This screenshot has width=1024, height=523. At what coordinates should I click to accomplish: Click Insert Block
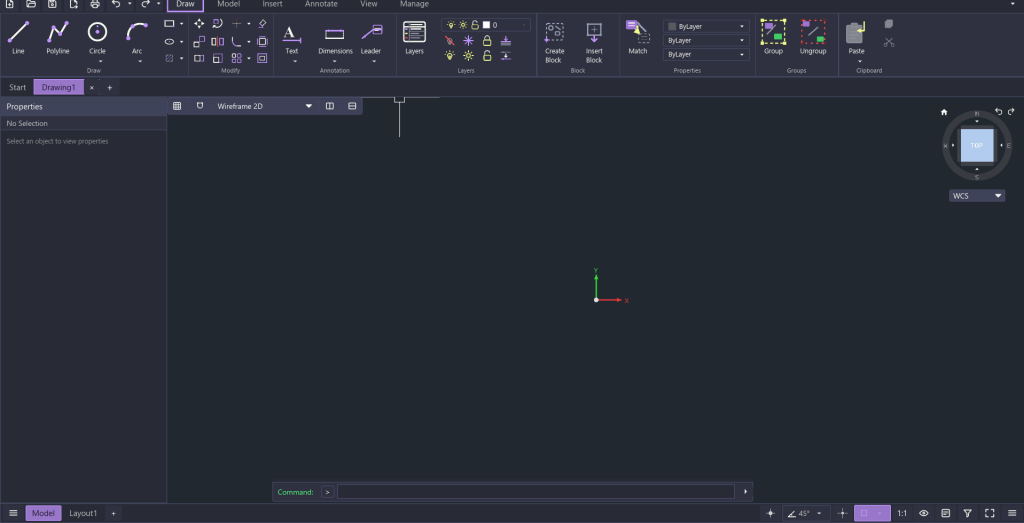[594, 42]
